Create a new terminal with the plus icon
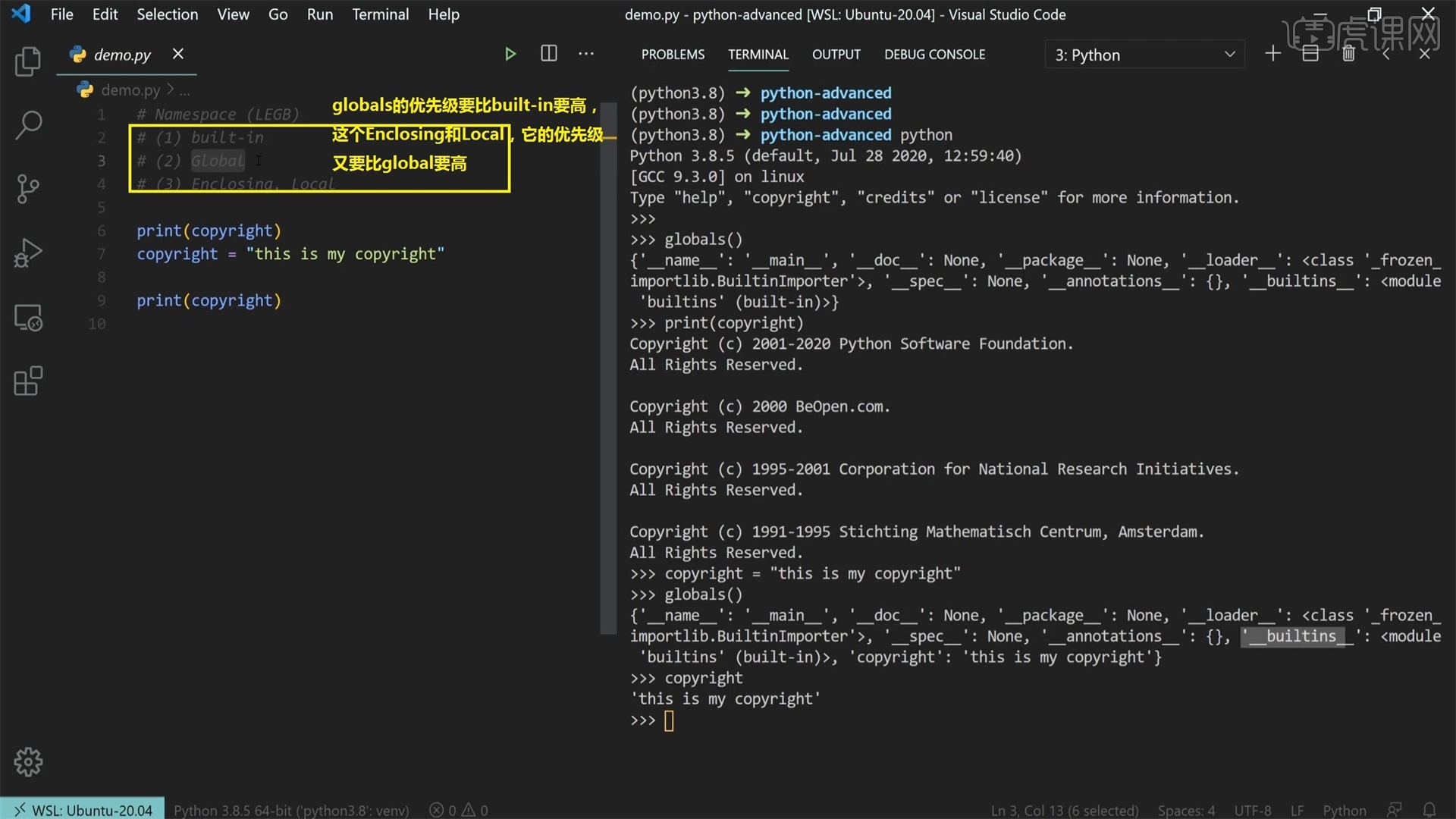 tap(1272, 53)
